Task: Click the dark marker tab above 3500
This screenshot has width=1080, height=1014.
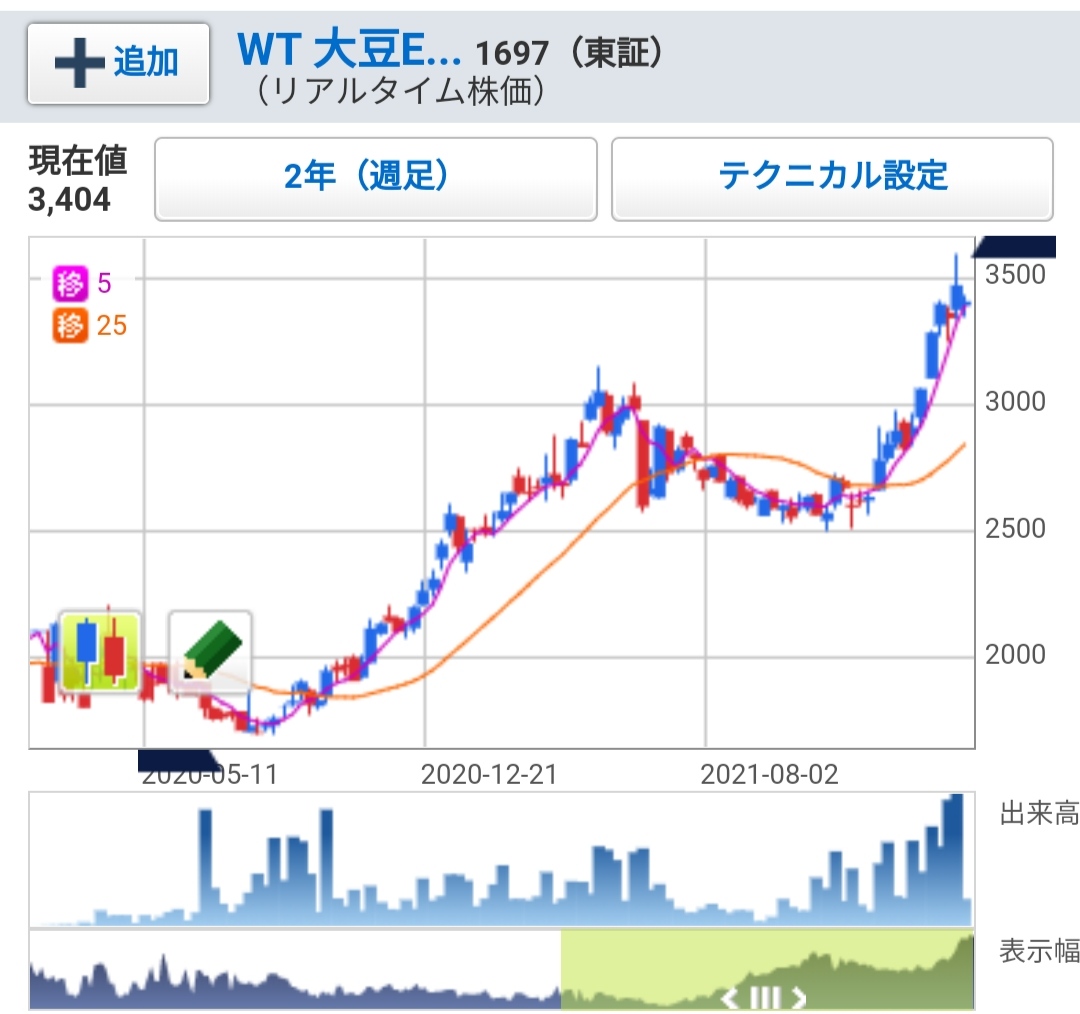Action: point(1016,246)
